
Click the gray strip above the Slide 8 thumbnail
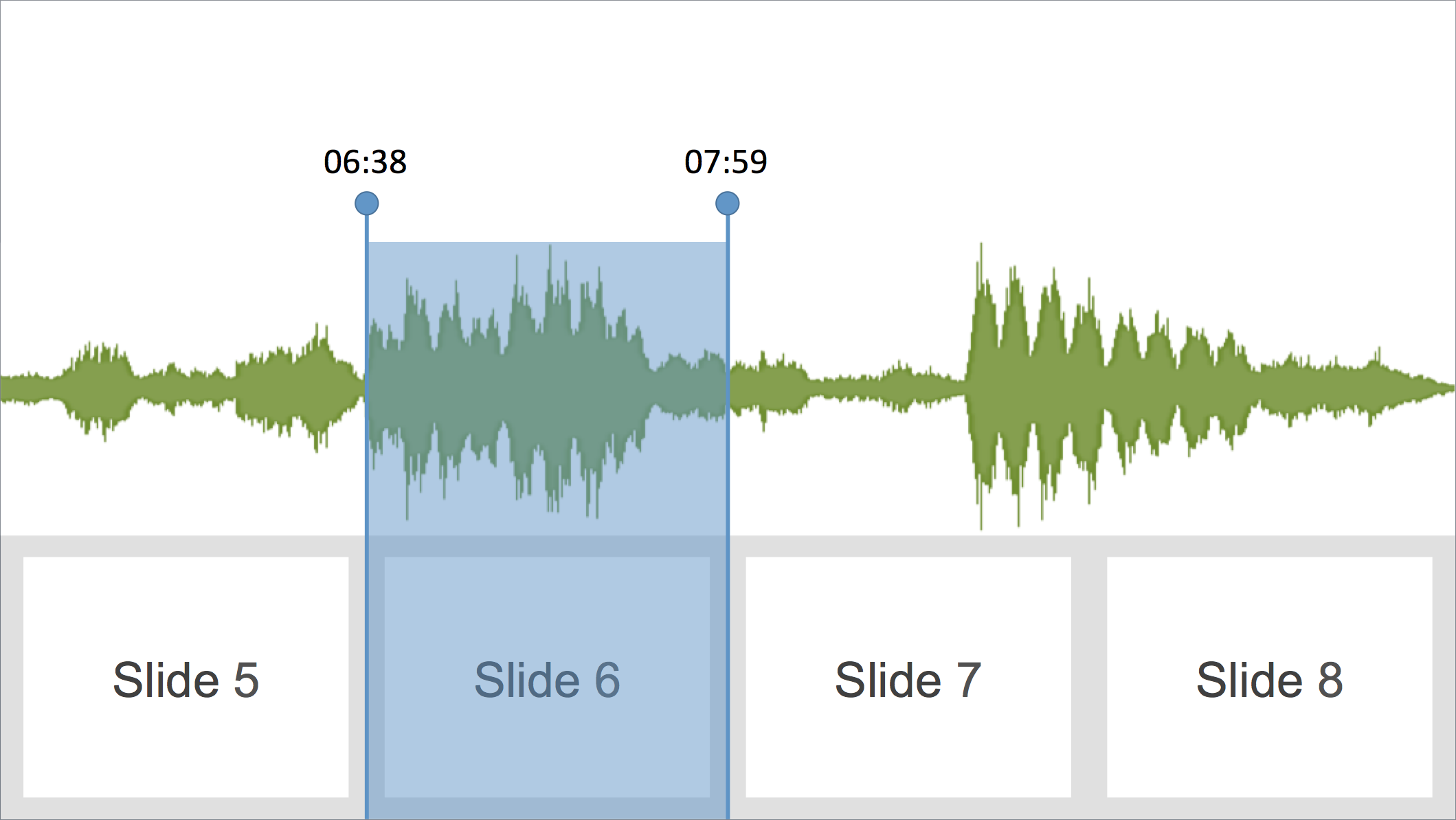pyautogui.click(x=1270, y=546)
